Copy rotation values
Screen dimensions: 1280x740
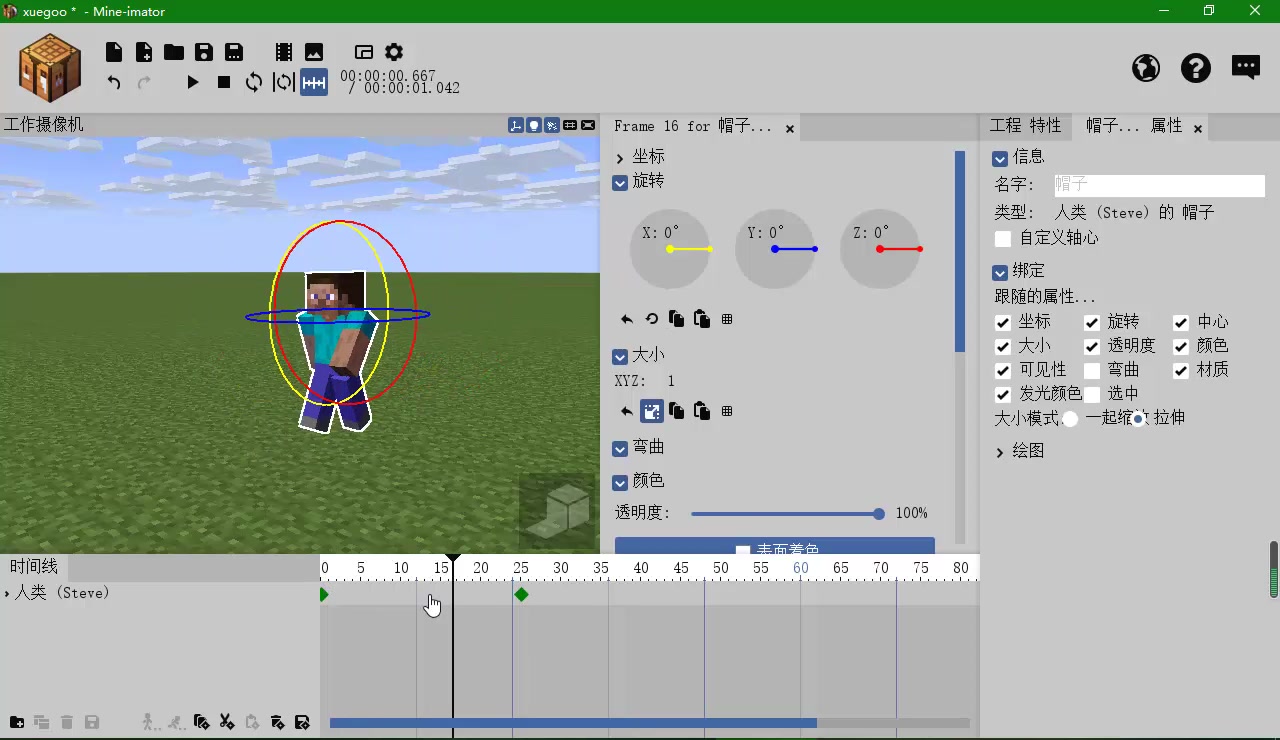[x=677, y=319]
